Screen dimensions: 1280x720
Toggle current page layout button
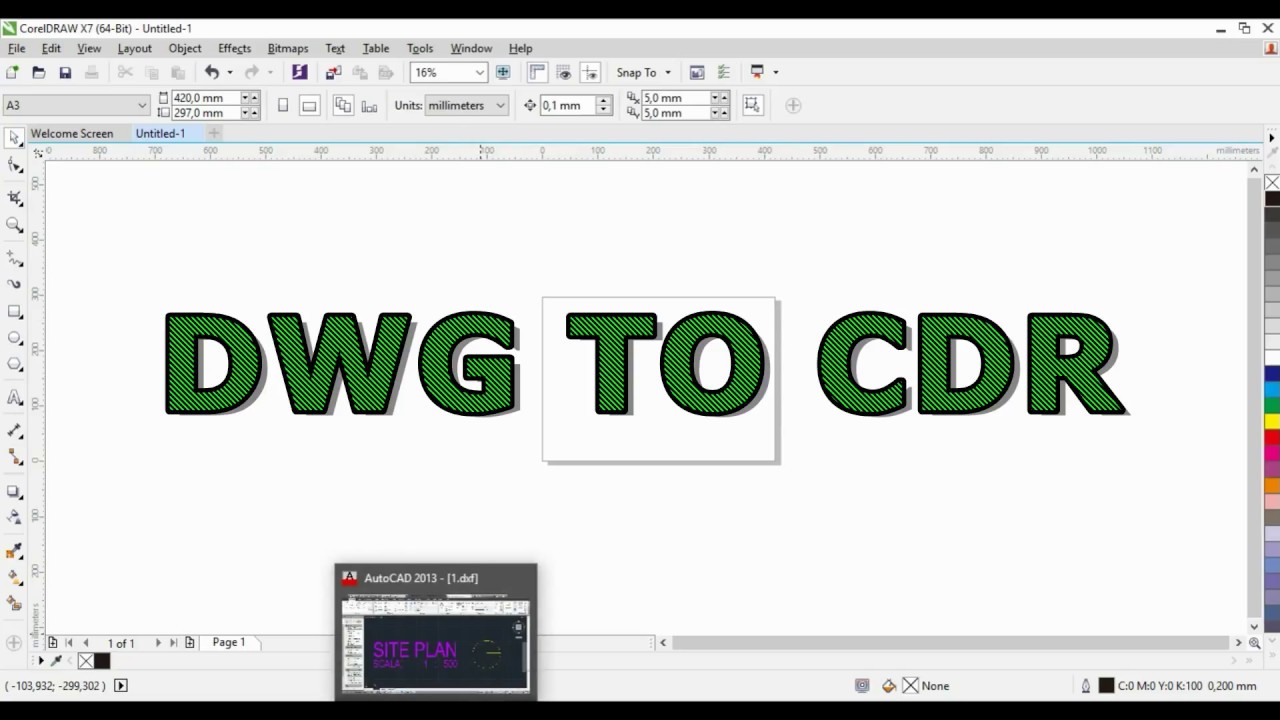tap(370, 105)
